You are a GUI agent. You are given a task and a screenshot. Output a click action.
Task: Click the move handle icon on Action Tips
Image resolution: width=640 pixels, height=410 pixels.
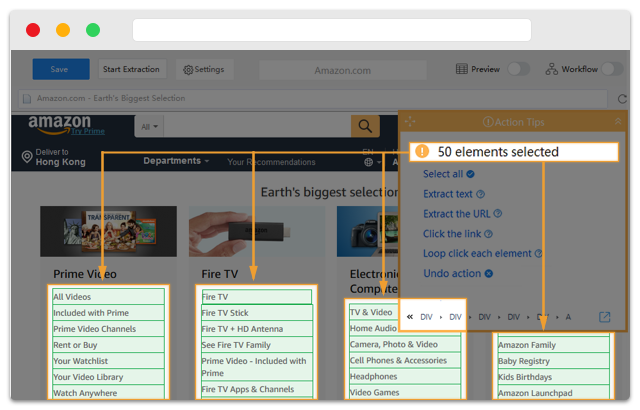pyautogui.click(x=410, y=121)
